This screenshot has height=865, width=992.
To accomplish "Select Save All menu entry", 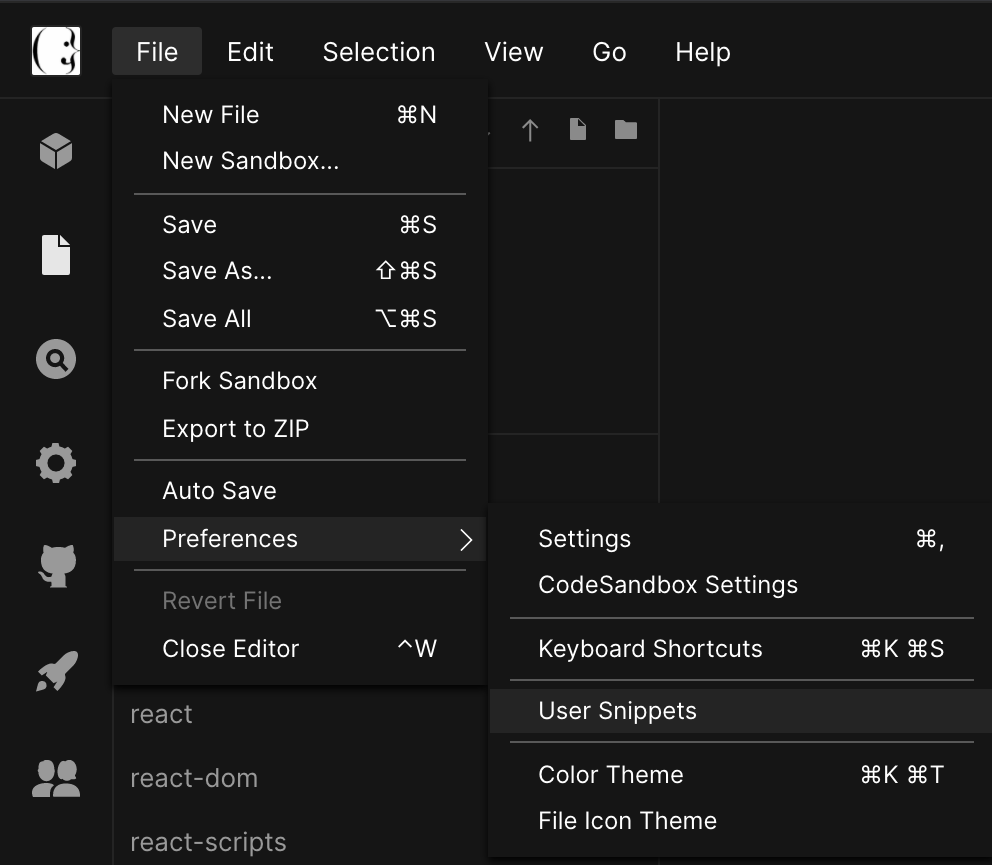I will tap(300, 318).
